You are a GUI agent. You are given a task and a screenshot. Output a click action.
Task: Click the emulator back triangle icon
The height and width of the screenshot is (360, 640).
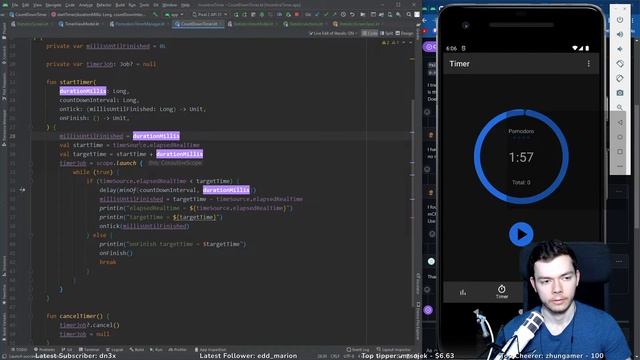(620, 122)
